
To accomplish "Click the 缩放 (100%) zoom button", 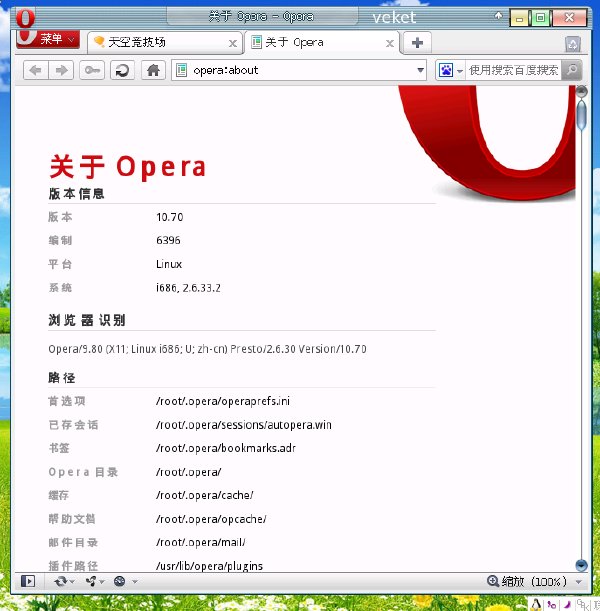I will tap(527, 581).
